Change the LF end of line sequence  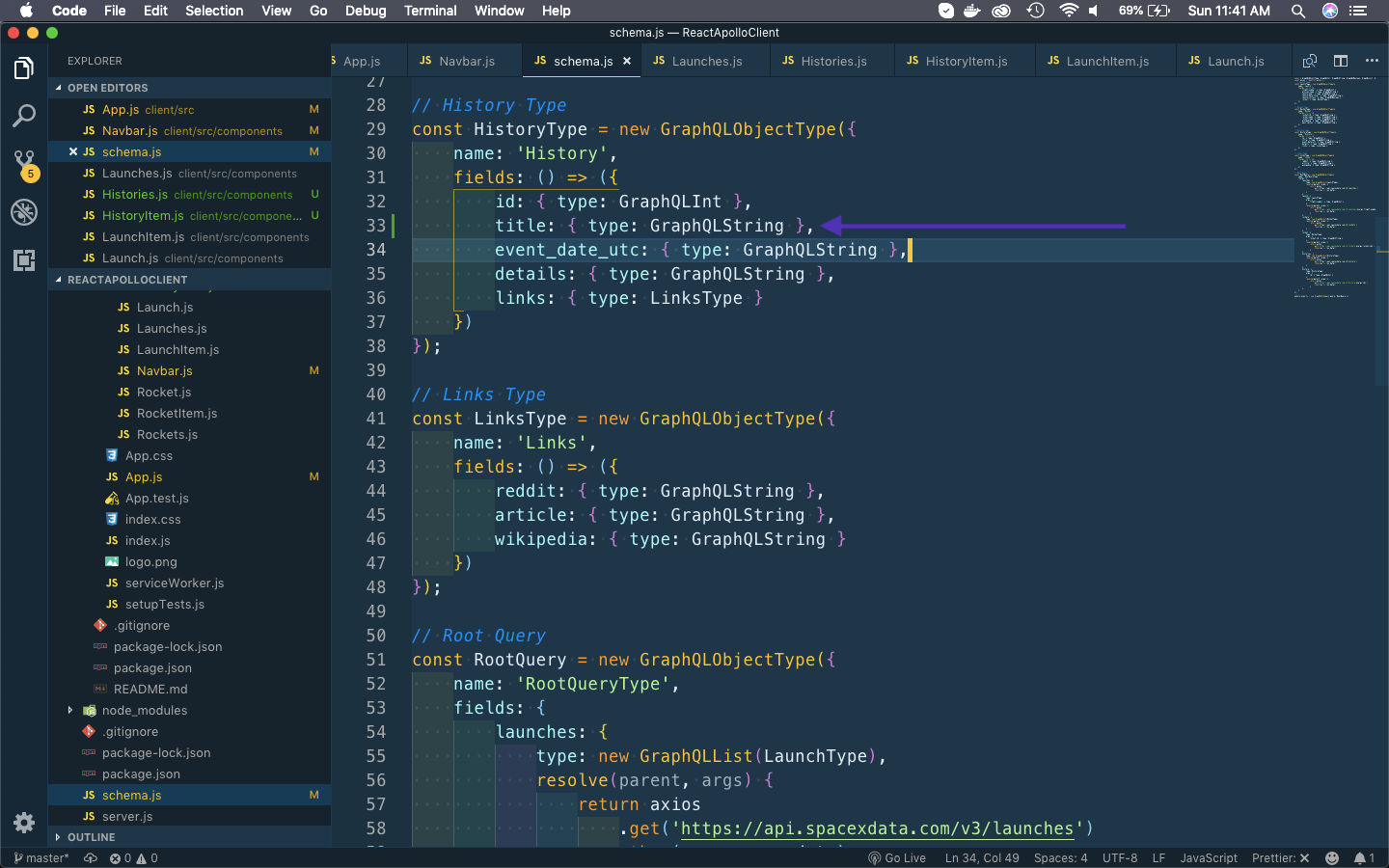(1158, 858)
